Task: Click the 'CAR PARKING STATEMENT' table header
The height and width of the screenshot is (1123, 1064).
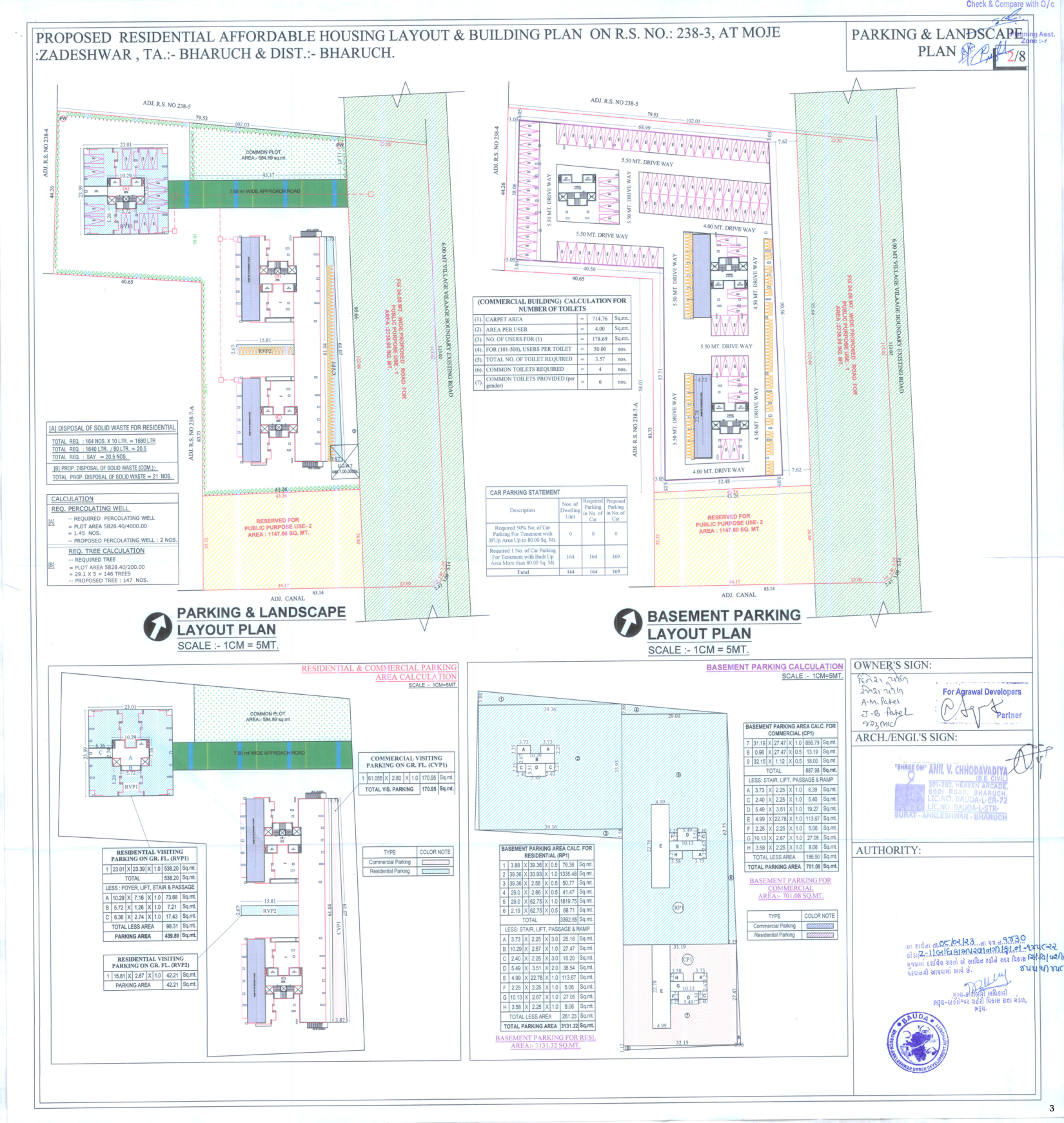Action: (x=524, y=492)
